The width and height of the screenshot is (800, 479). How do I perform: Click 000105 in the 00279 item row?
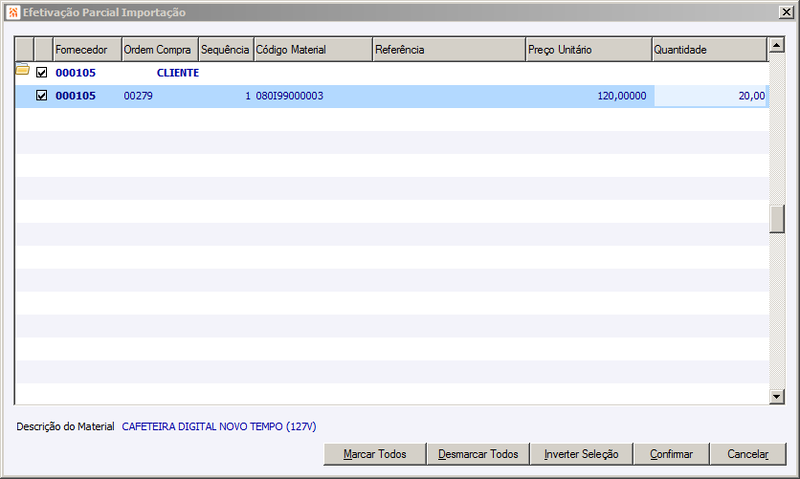[76, 96]
